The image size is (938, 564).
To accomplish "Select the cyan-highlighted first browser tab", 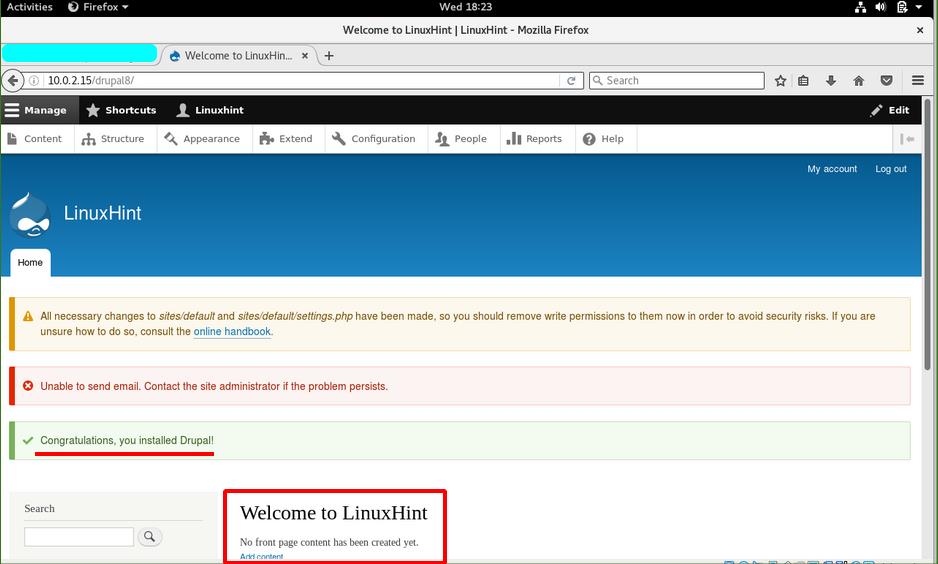I will coord(80,53).
